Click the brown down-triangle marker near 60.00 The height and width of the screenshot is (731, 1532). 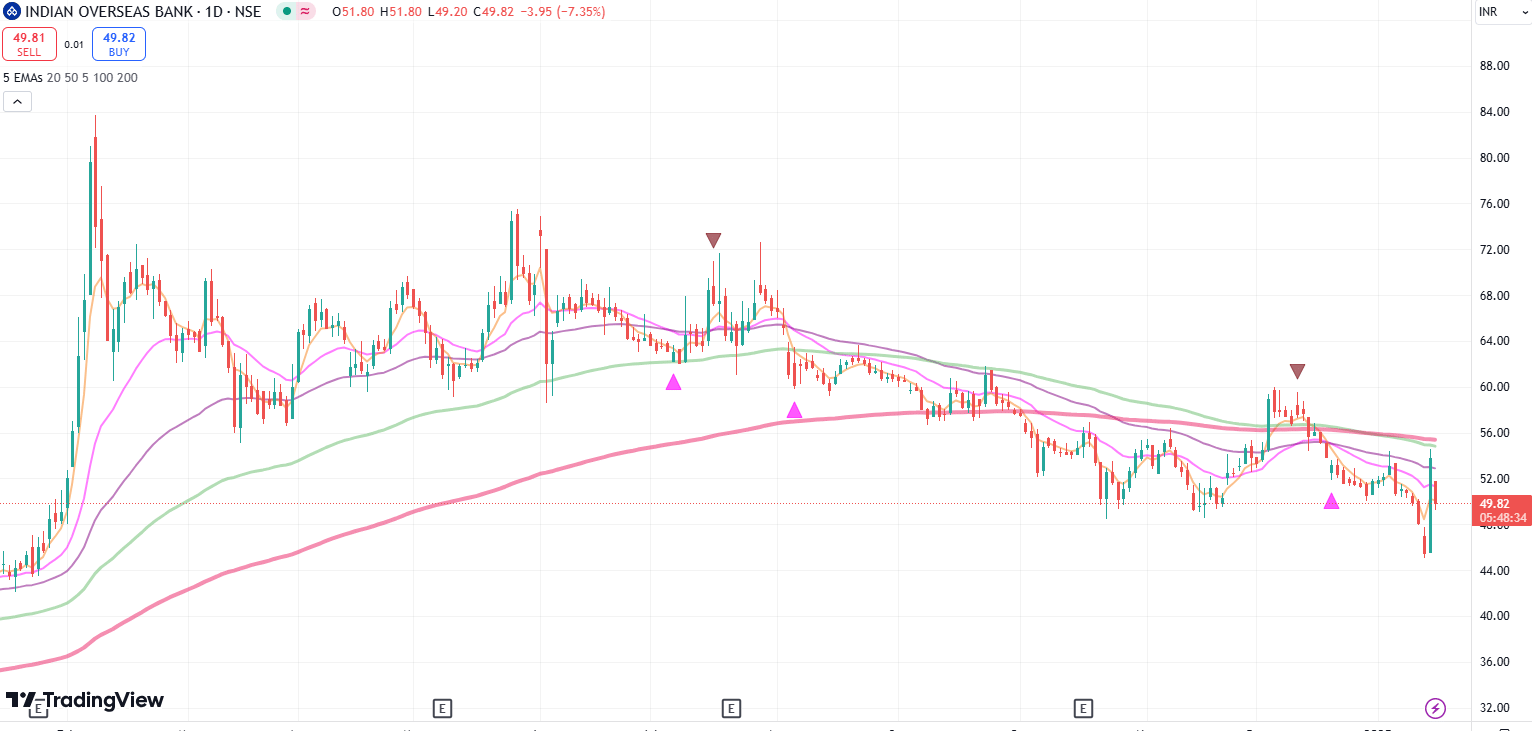1297,372
